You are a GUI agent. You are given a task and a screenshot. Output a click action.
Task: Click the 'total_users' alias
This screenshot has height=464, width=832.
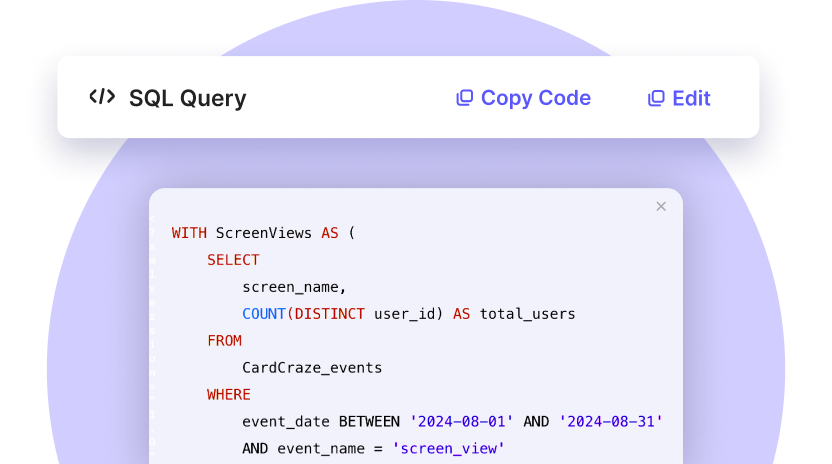click(527, 314)
